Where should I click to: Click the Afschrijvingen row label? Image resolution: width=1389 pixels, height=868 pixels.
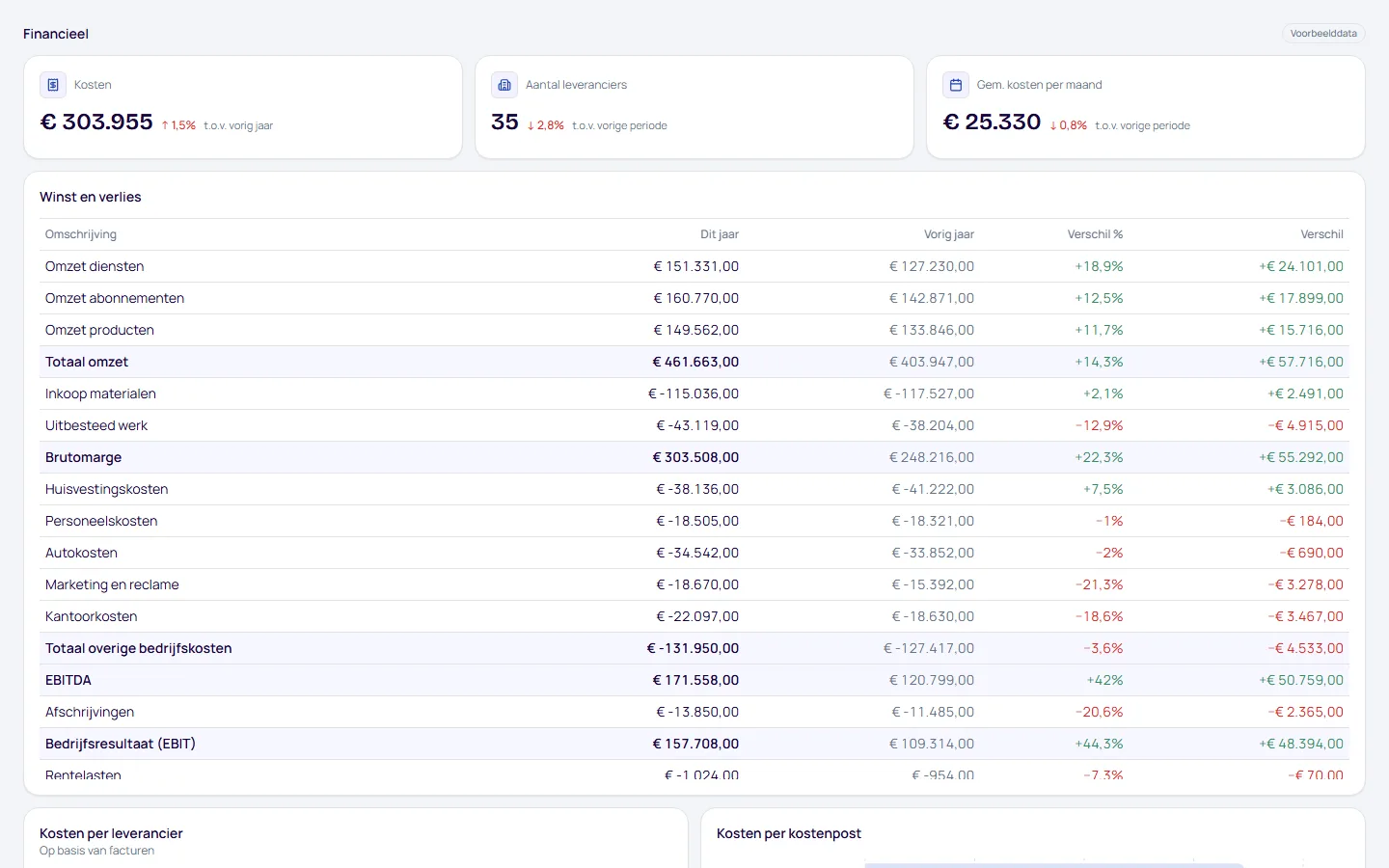[90, 712]
